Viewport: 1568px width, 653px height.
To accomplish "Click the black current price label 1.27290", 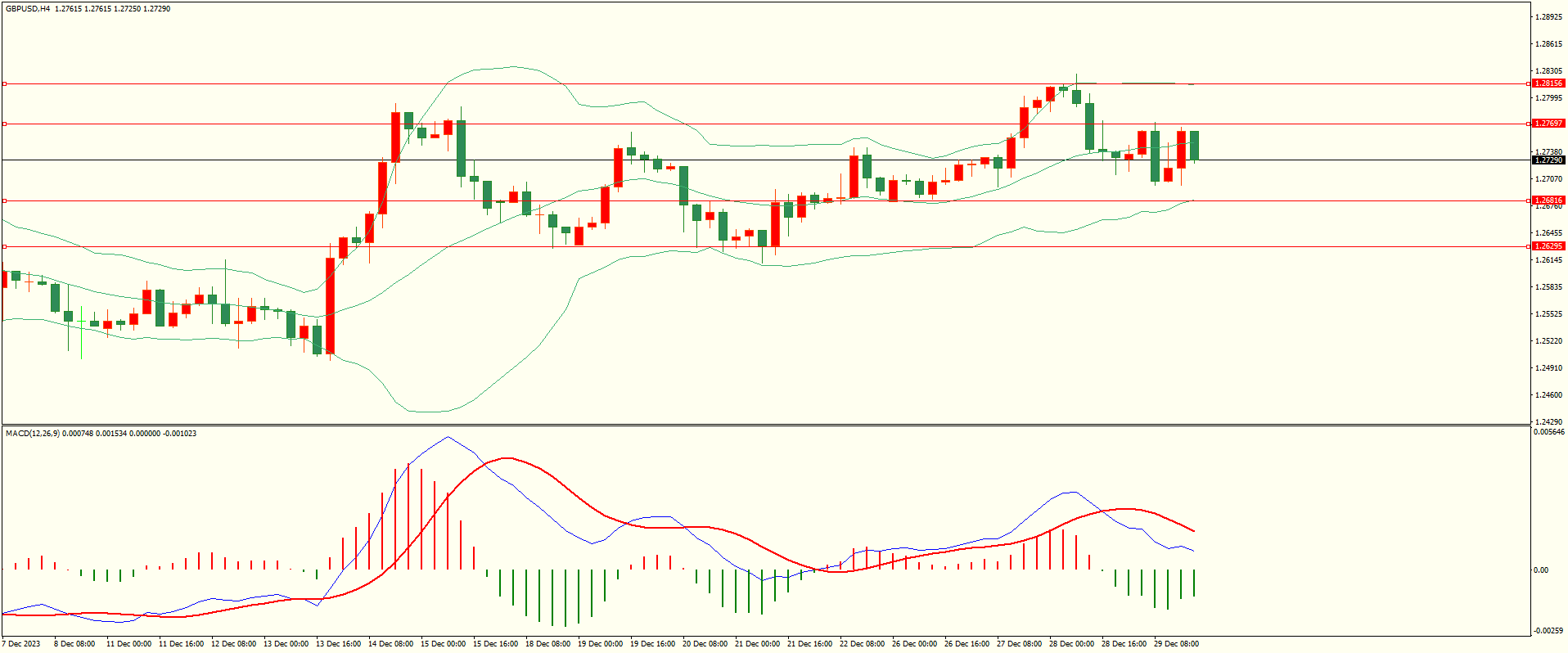I will coord(1548,160).
